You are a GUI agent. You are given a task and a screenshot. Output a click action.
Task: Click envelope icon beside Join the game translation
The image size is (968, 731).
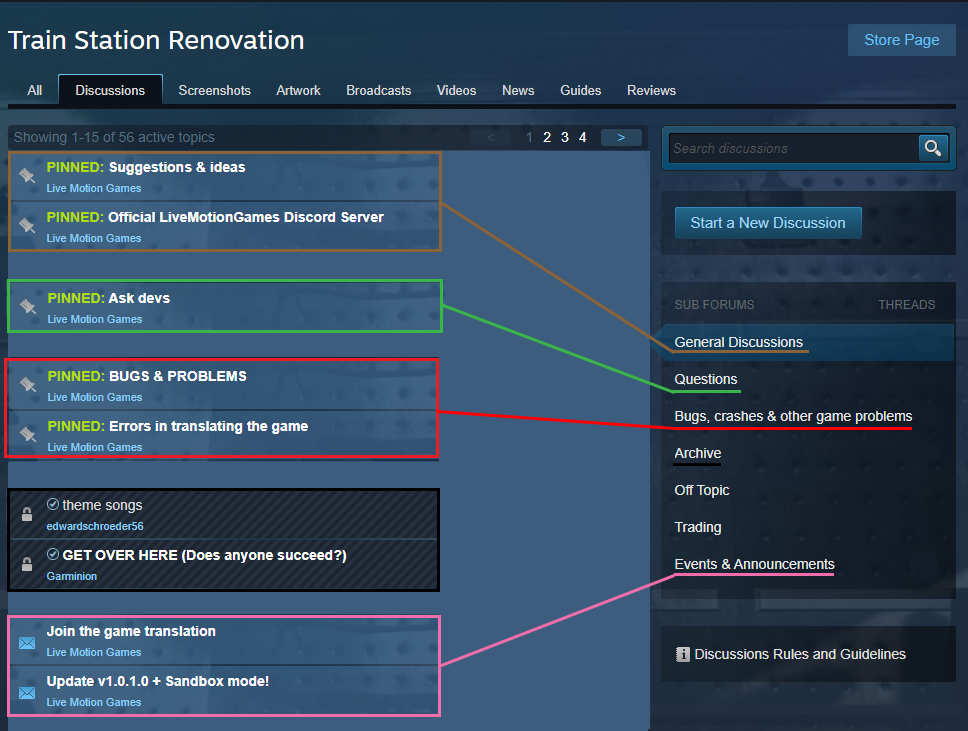pos(27,642)
